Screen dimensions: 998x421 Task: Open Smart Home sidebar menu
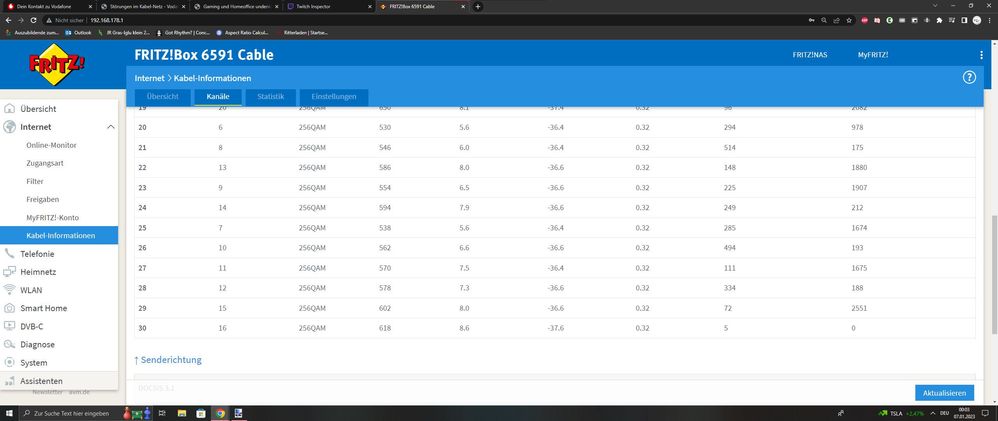pos(59,308)
